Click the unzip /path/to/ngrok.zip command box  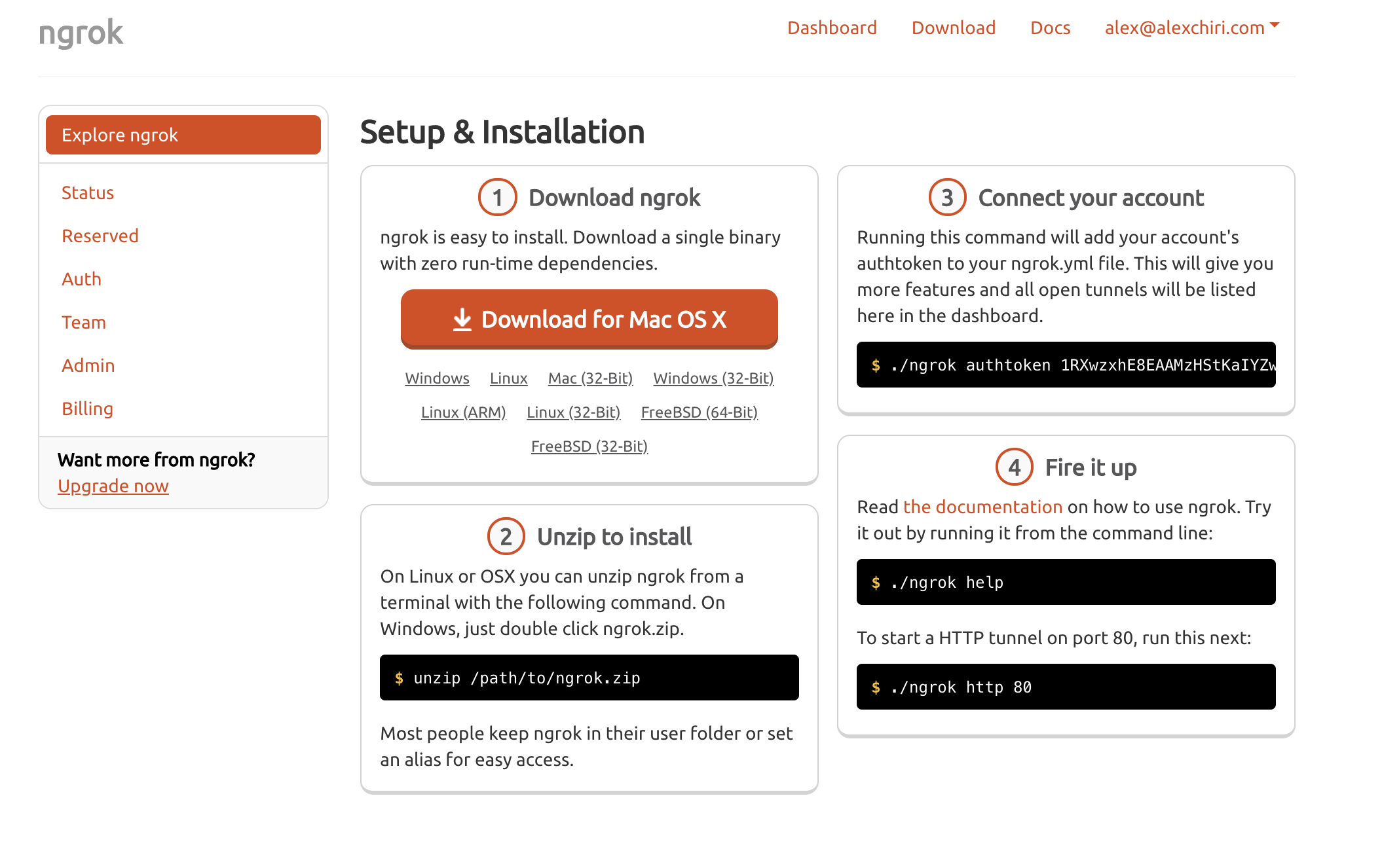pyautogui.click(x=589, y=678)
